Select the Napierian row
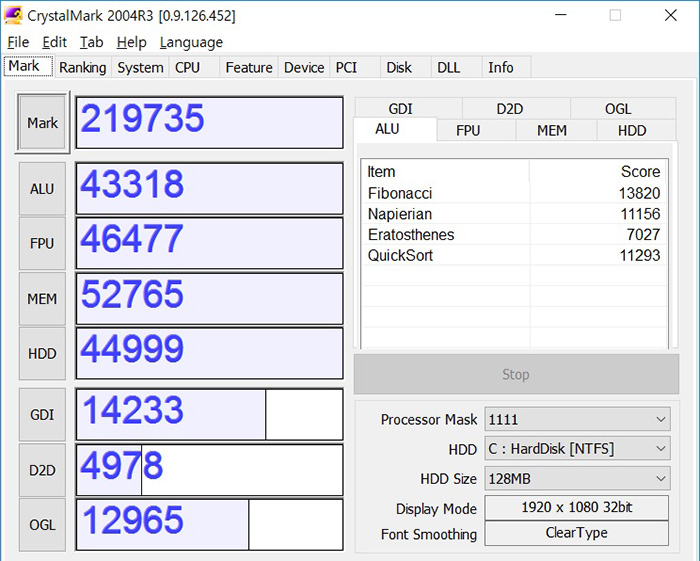The height and width of the screenshot is (561, 700). pyautogui.click(x=514, y=214)
